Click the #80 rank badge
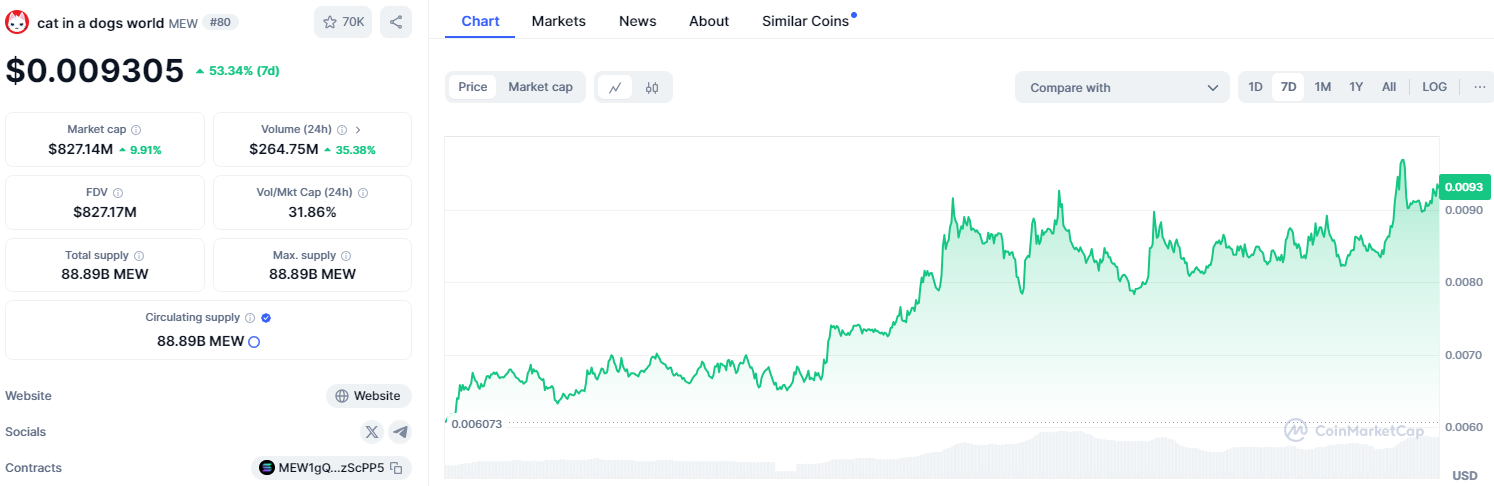The width and height of the screenshot is (1494, 486). pyautogui.click(x=220, y=22)
